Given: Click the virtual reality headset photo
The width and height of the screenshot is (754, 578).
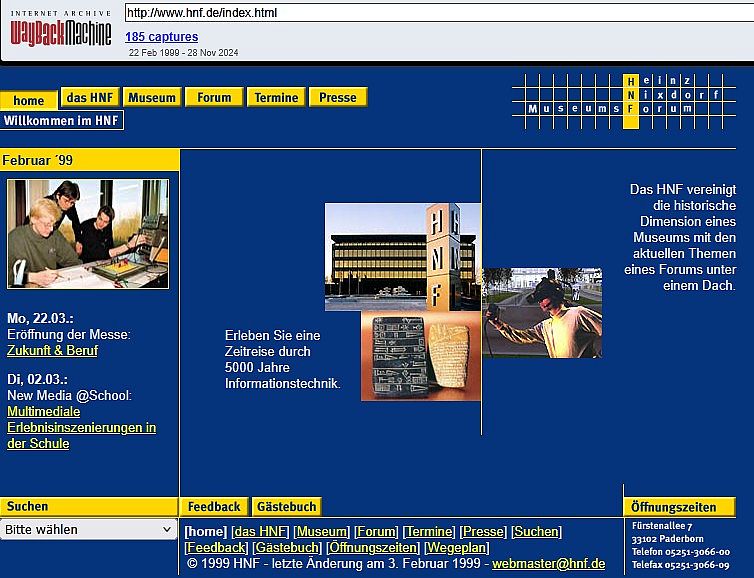Looking at the screenshot, I should 542,312.
